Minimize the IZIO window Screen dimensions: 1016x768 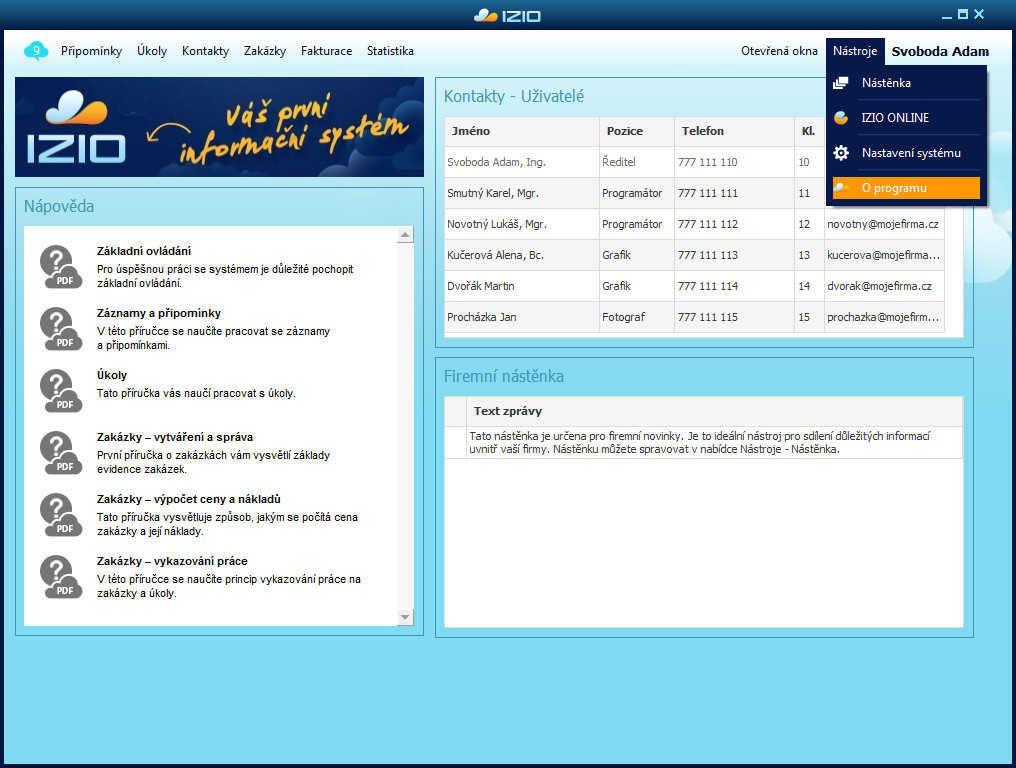947,16
